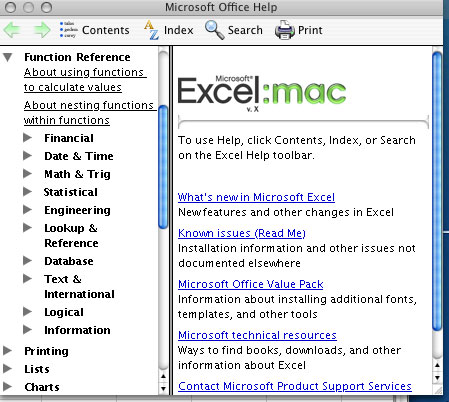Image resolution: width=449 pixels, height=402 pixels.
Task: Click right pane scrollbar up arrow
Action: pyautogui.click(x=437, y=365)
